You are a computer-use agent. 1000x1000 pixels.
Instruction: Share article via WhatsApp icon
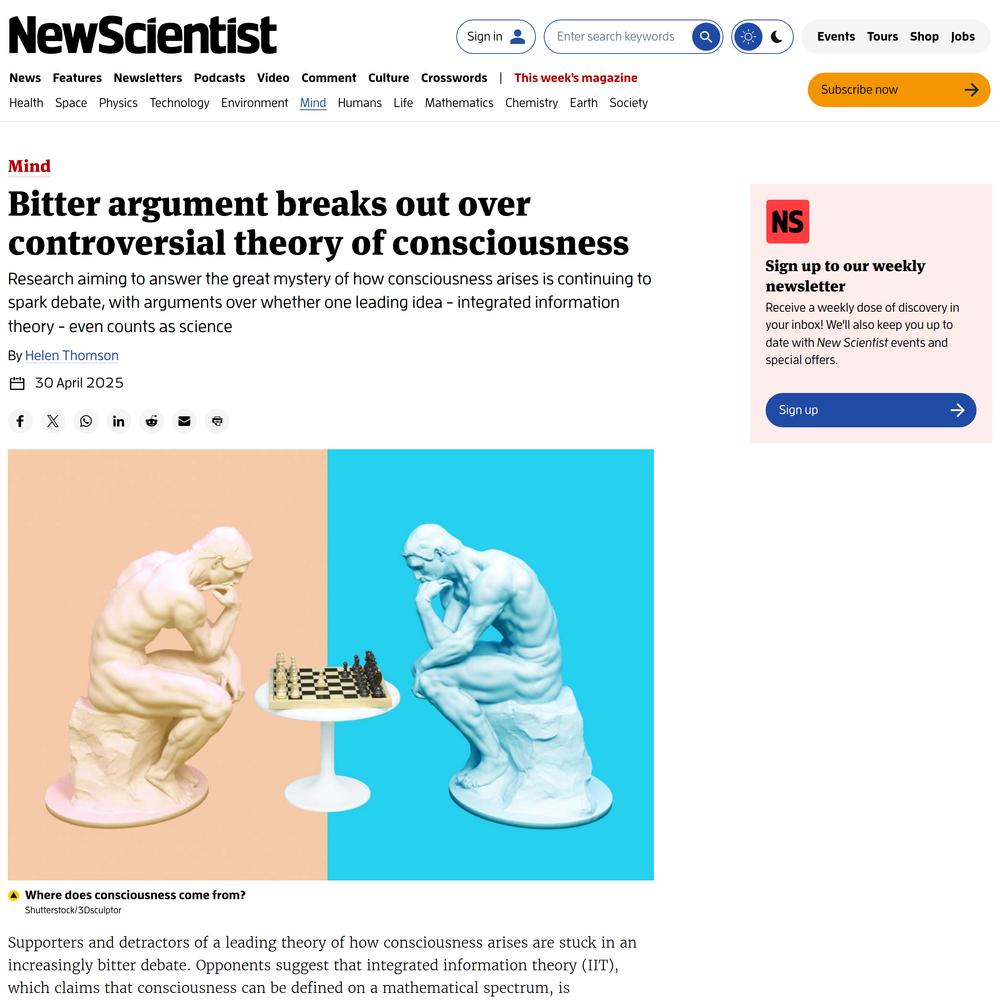(x=86, y=421)
